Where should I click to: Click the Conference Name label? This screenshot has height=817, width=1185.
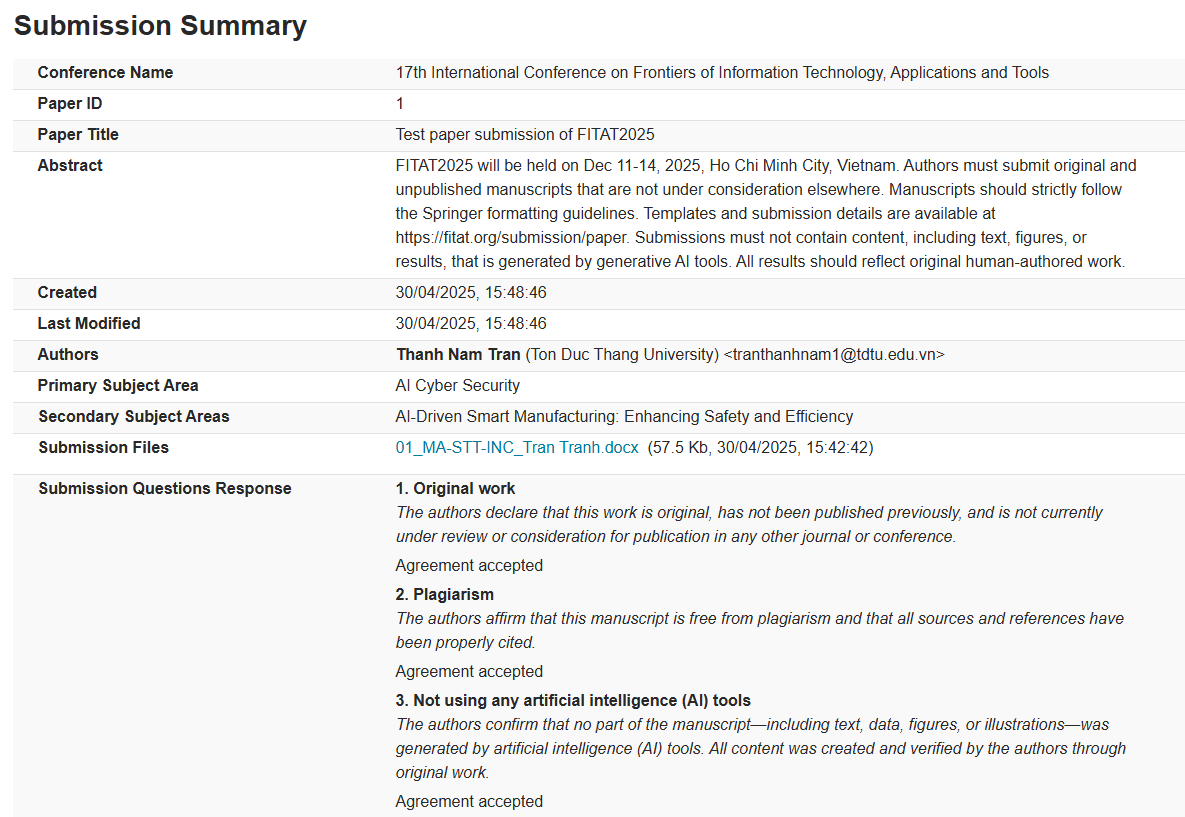[105, 73]
